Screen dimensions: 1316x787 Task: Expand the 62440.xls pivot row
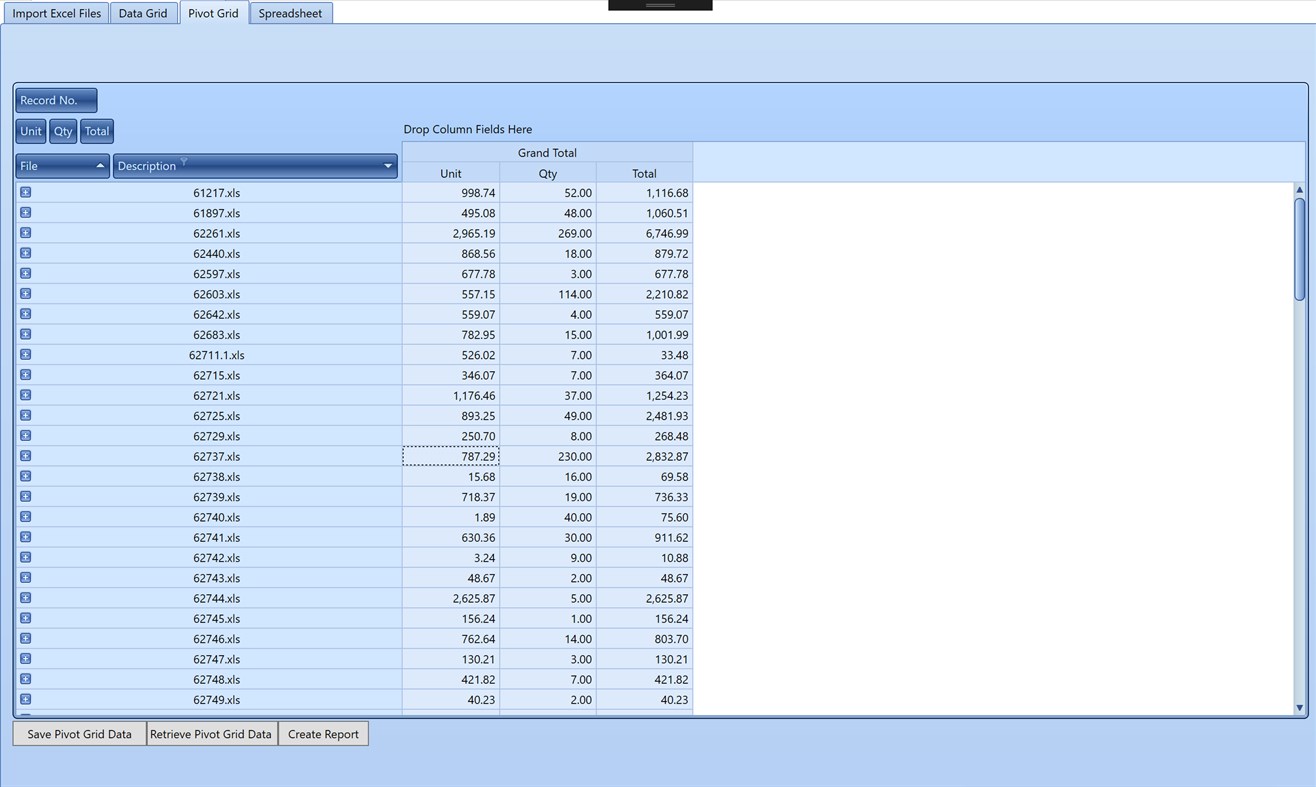click(24, 253)
